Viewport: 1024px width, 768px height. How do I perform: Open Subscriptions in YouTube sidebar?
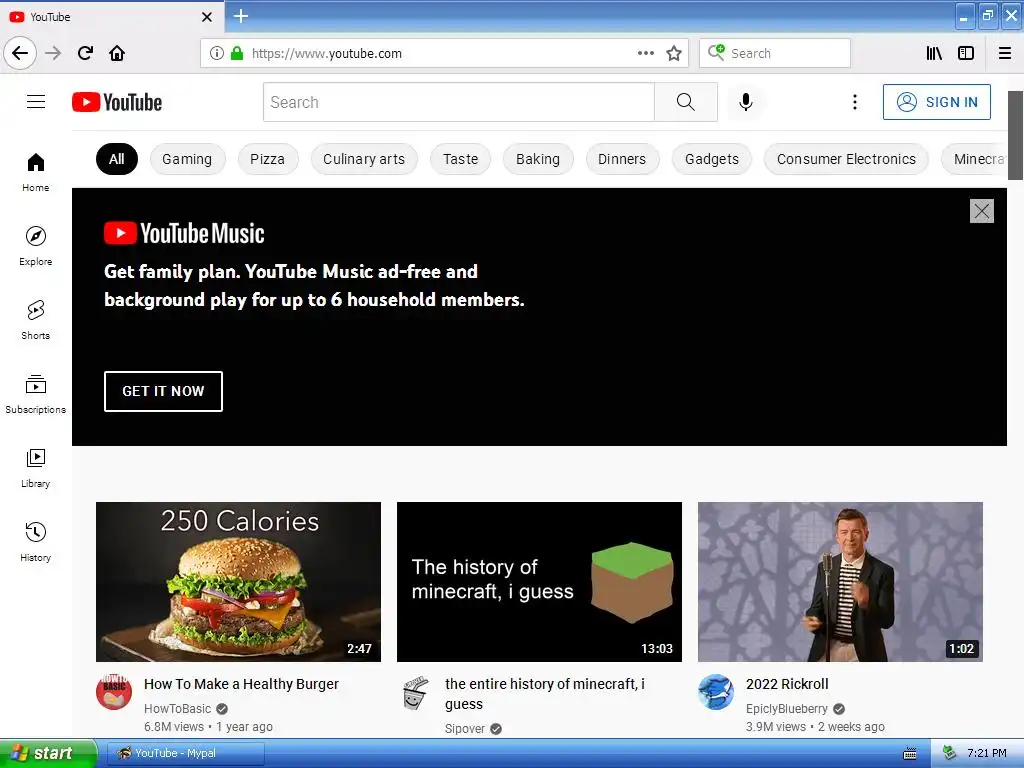point(36,394)
